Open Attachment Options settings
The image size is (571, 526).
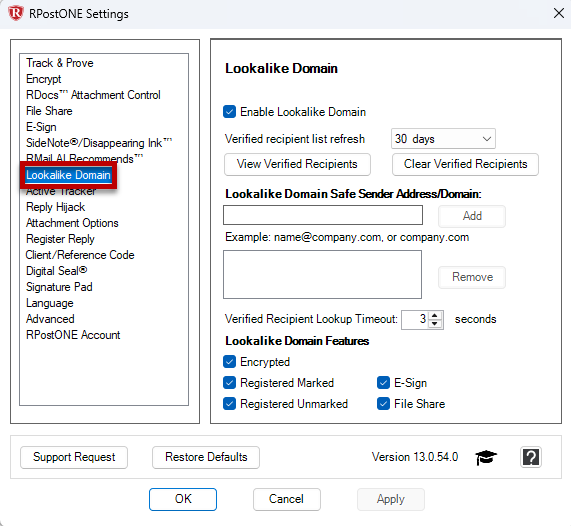coord(72,223)
